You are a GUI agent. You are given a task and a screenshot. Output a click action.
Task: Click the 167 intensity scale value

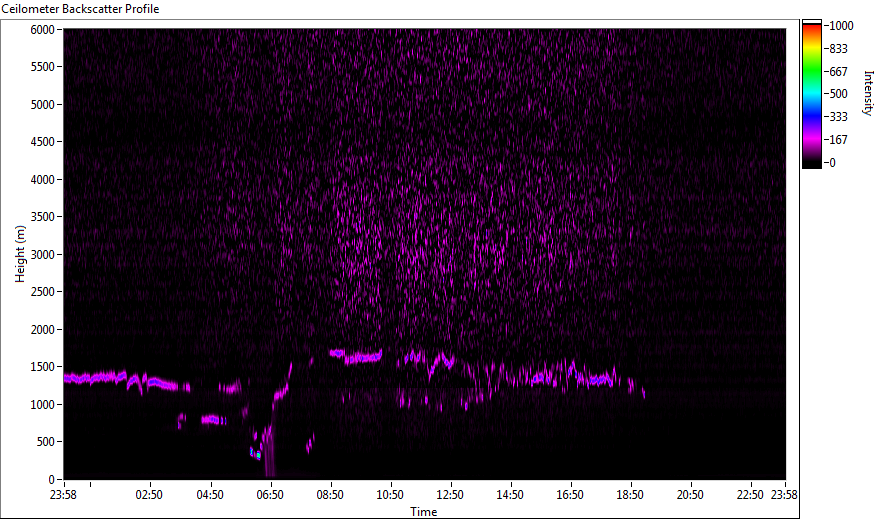tap(838, 140)
